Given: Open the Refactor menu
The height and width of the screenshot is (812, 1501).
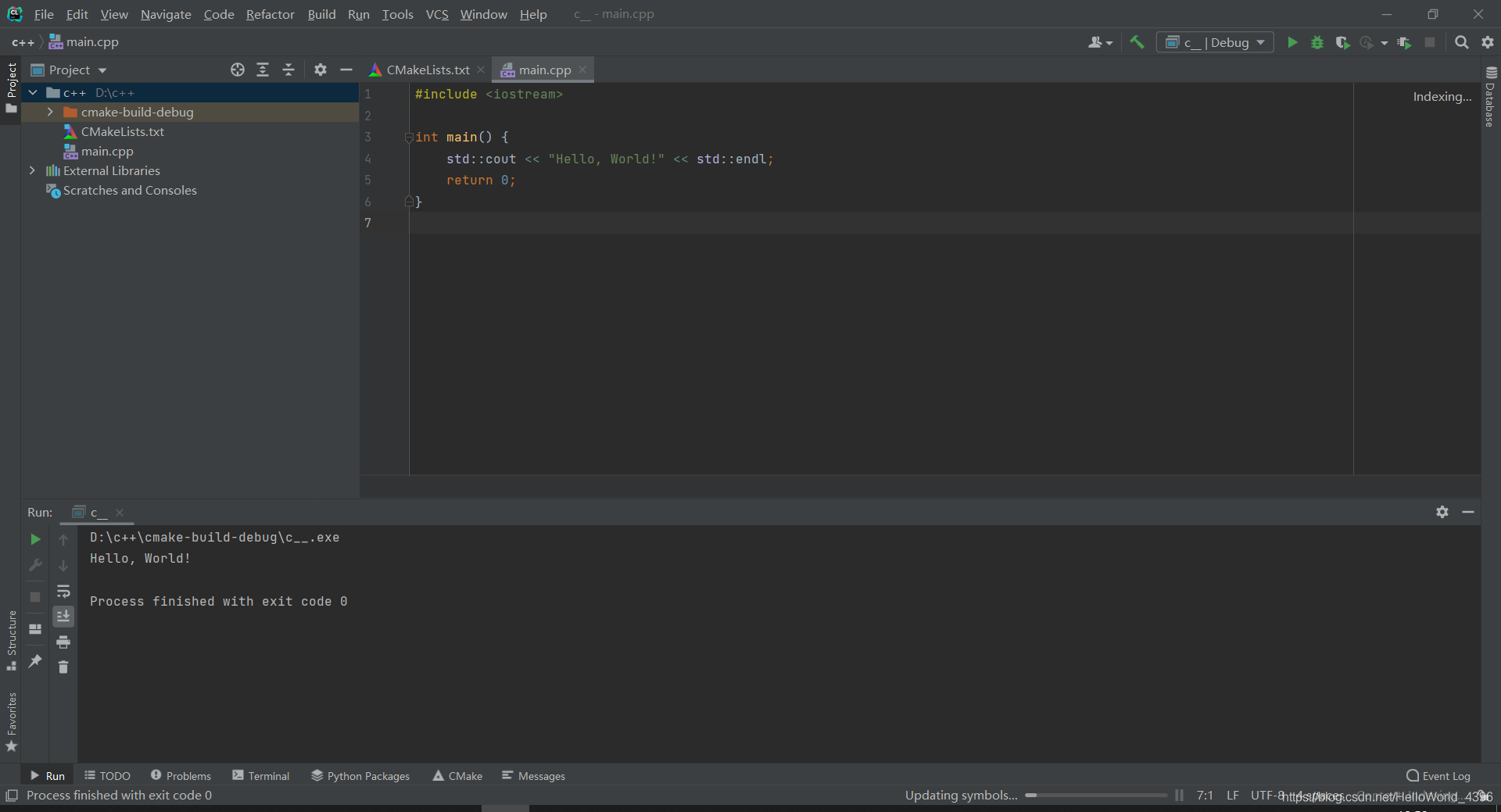Looking at the screenshot, I should point(270,14).
